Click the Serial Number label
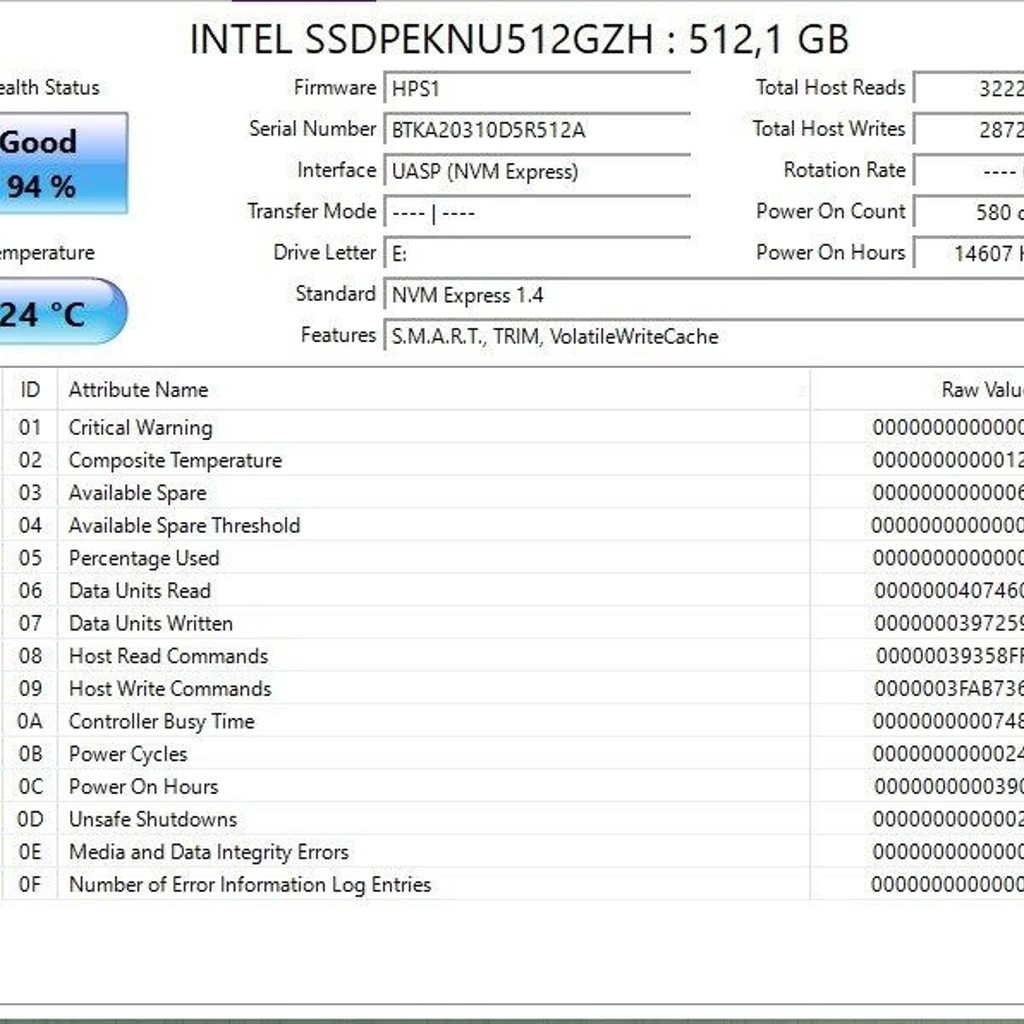 313,129
